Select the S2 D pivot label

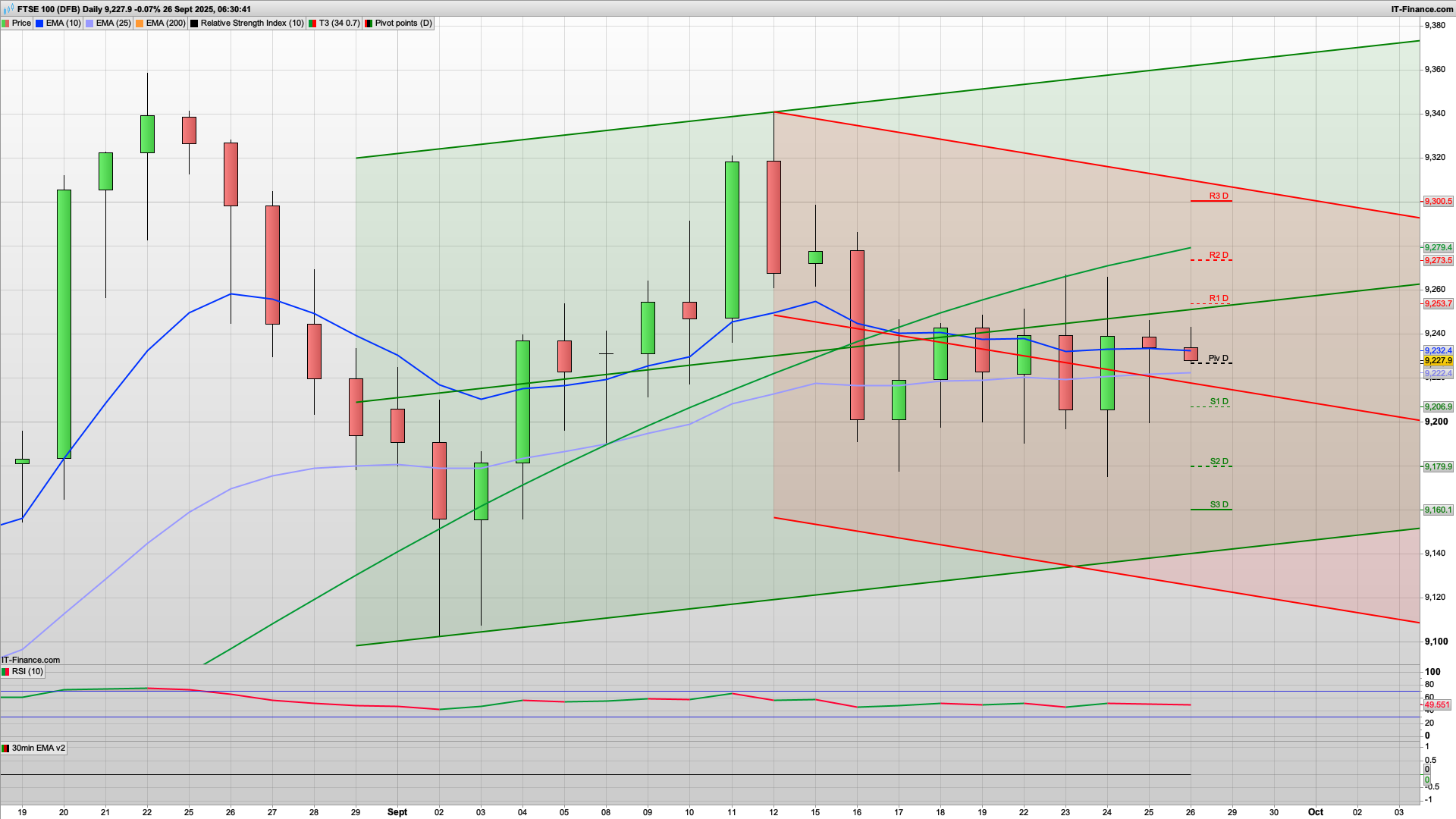click(x=1219, y=461)
